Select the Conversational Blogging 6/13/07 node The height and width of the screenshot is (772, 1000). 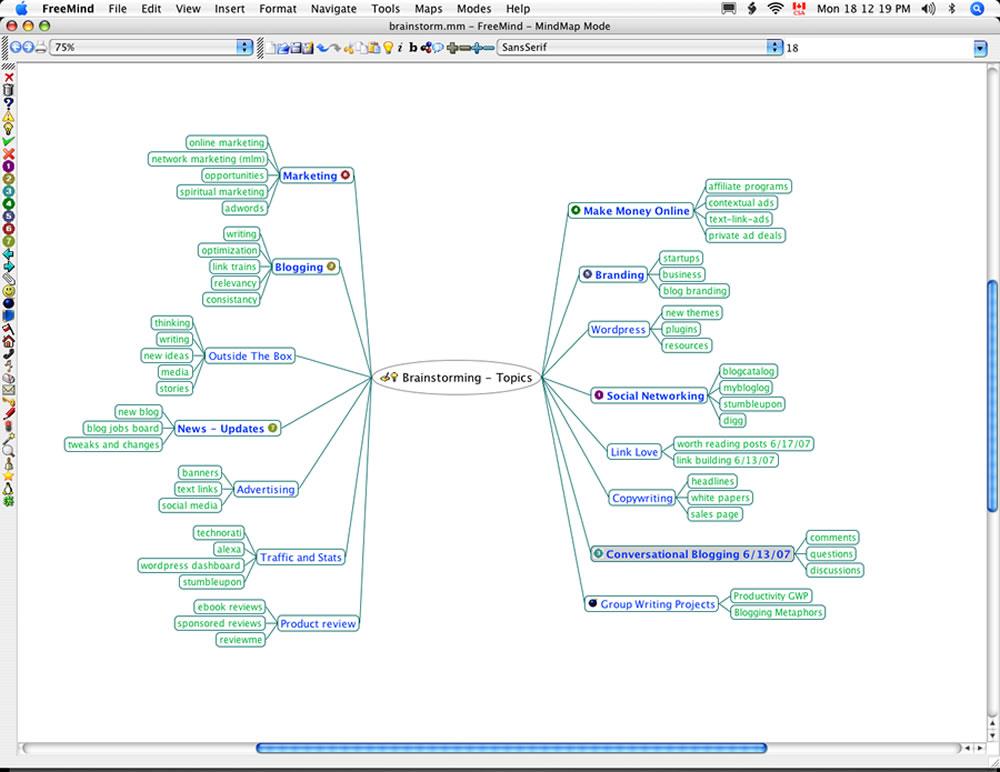[x=692, y=554]
